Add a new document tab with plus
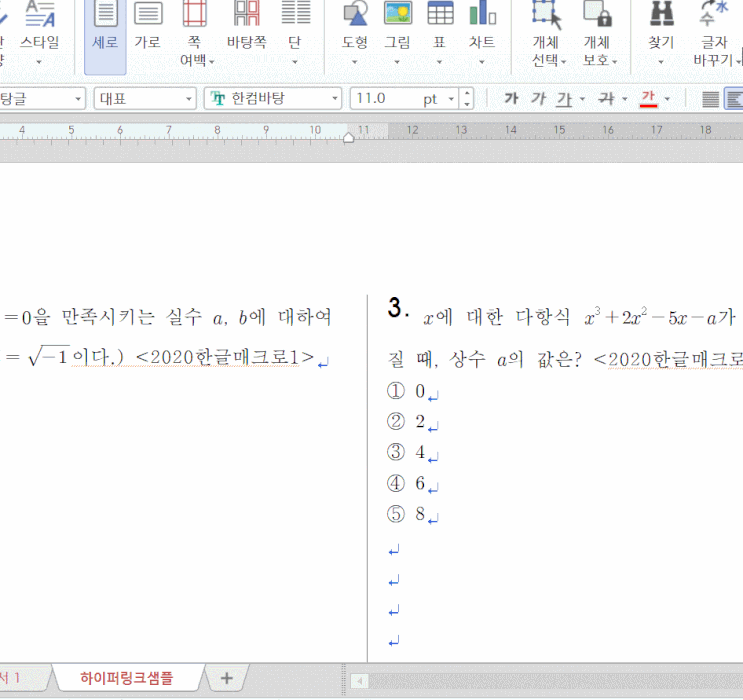The height and width of the screenshot is (700, 743). (227, 678)
